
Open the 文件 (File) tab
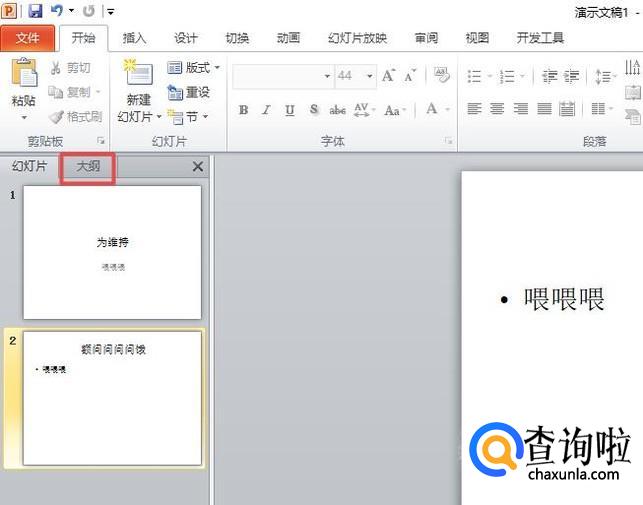pos(27,38)
